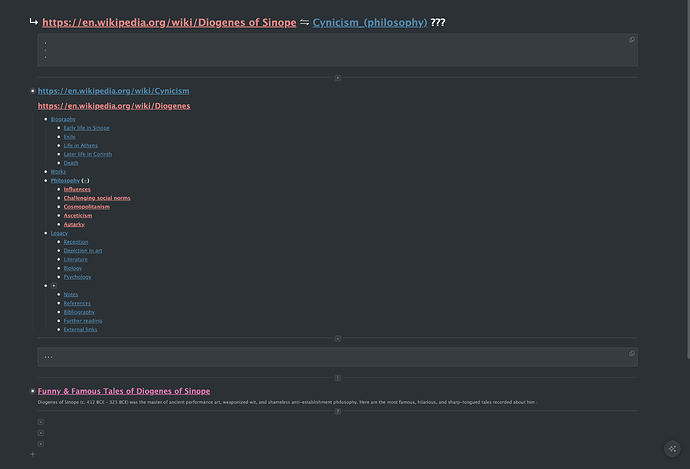Screen dimensions: 690x469
Task: Open the Bibliography link
Action: coord(79,312)
